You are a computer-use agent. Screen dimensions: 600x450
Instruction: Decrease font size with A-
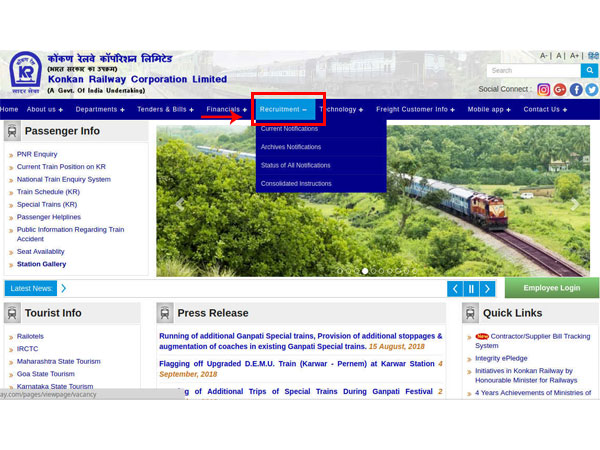(543, 56)
